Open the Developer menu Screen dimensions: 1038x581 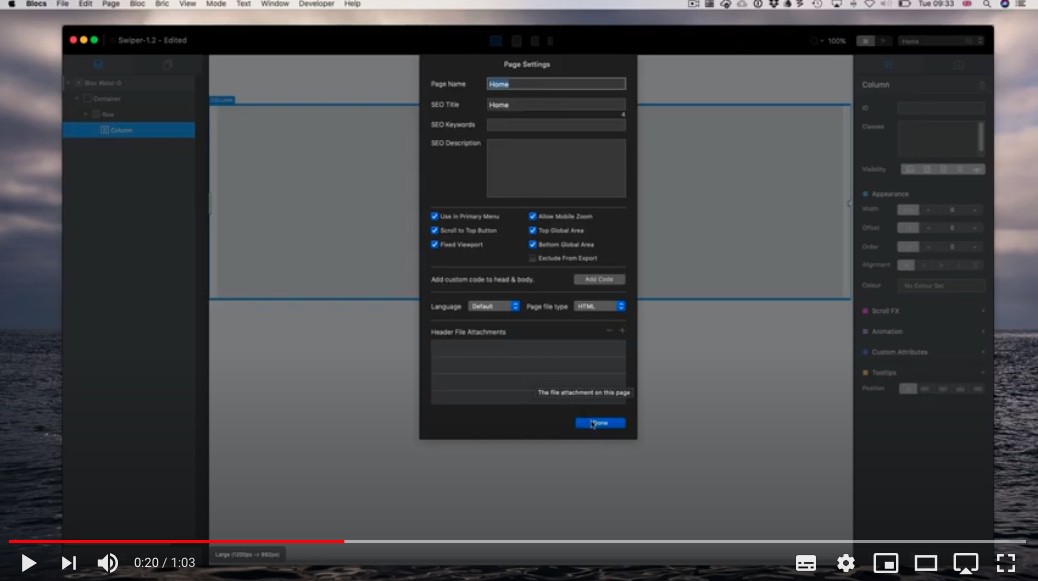pos(316,4)
